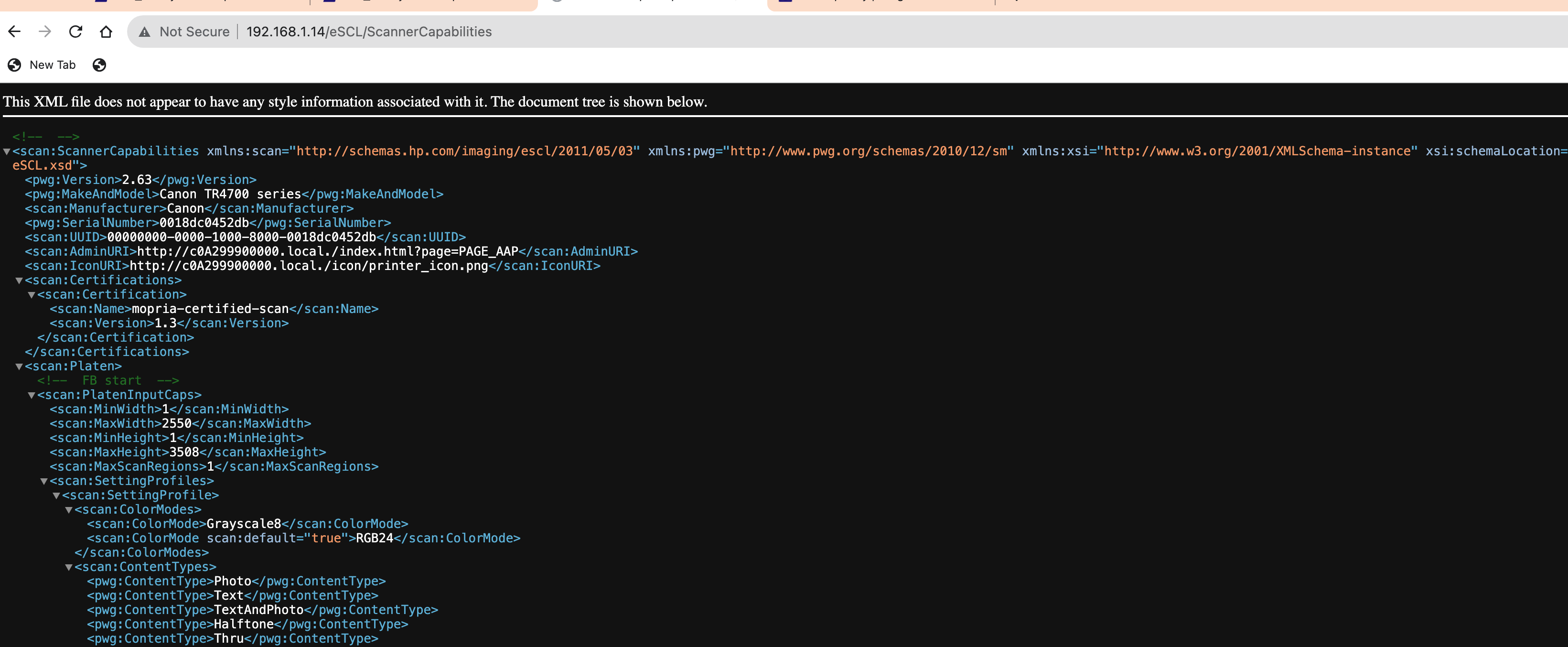Collapse the scan:ContentTypes node

click(69, 567)
